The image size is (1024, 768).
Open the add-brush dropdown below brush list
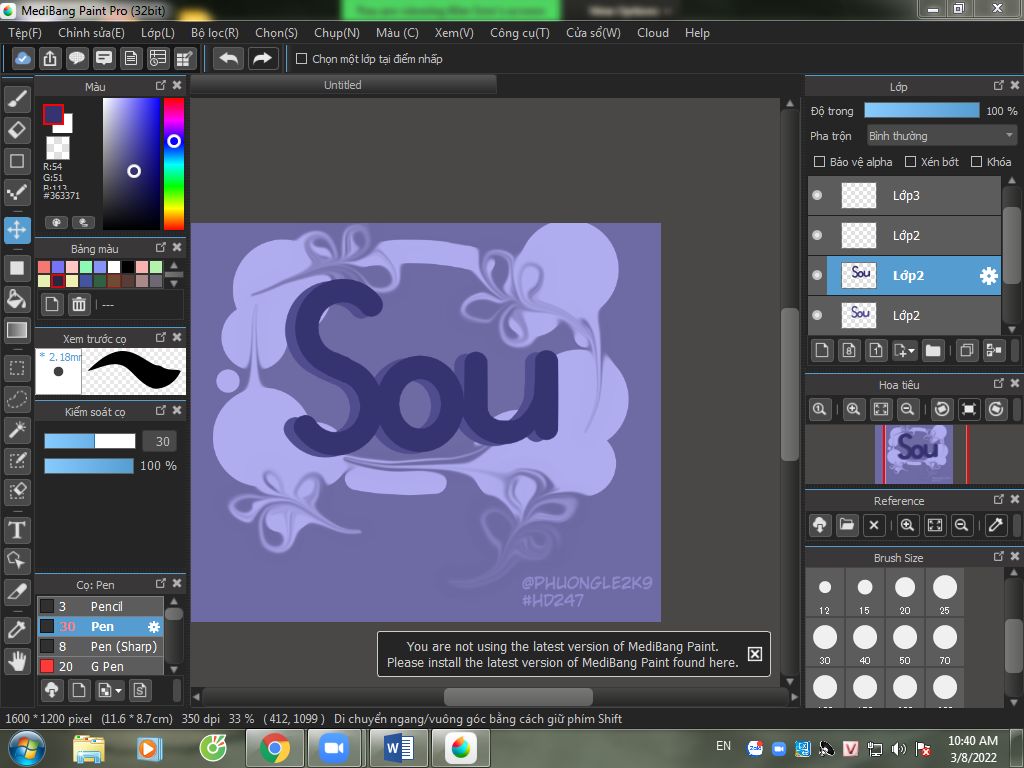(109, 690)
